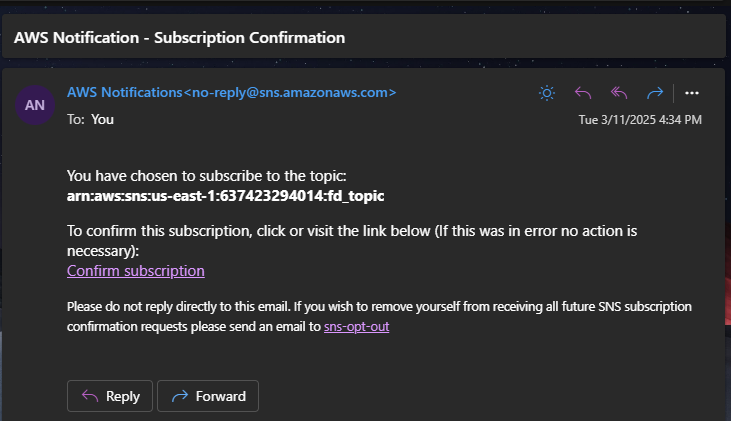Click the no-reply@sns.amazonaws.com address text
731x421 pixels.
(x=290, y=92)
